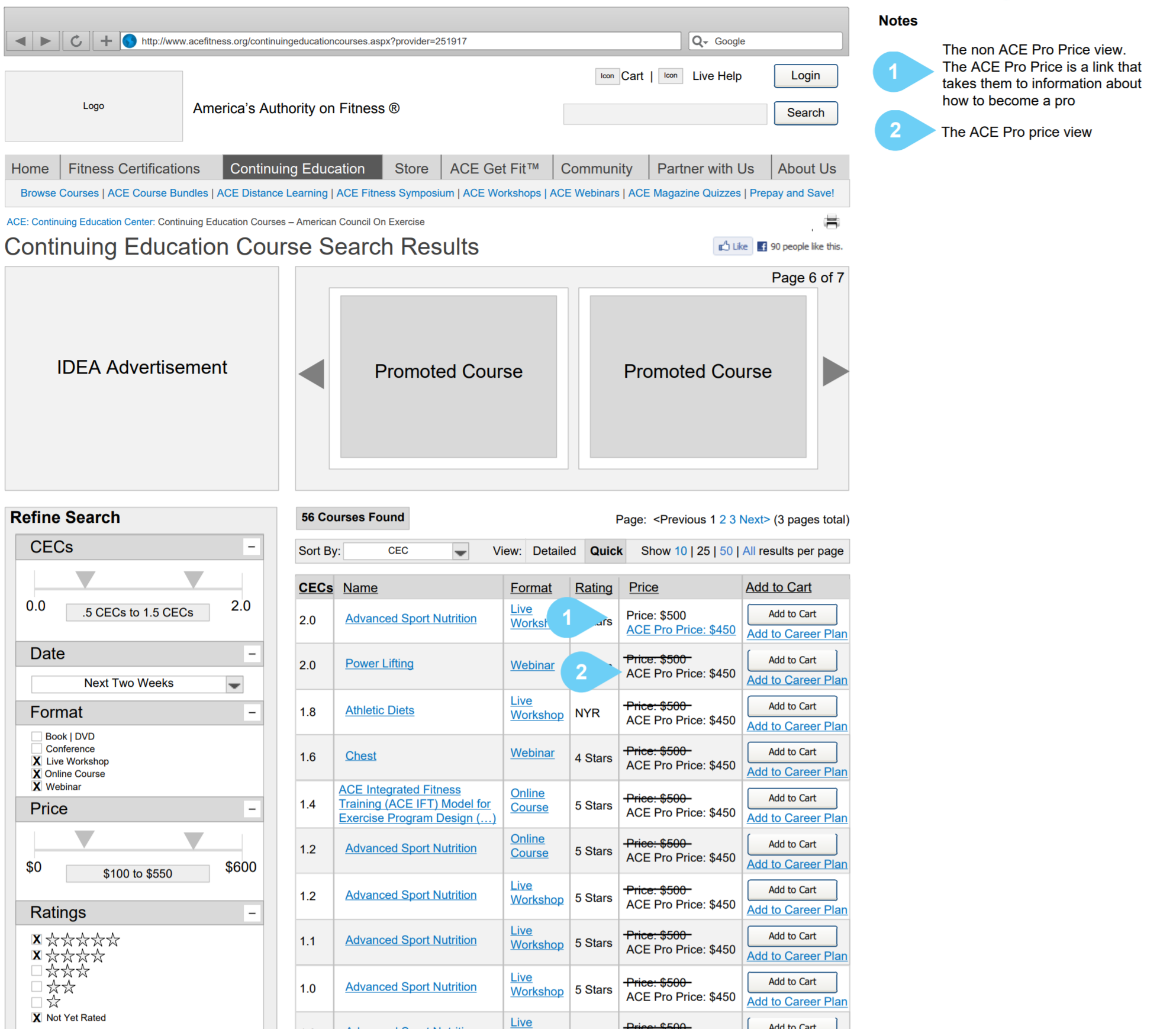This screenshot has width=1176, height=1029.
Task: Open Power Lifting Webinar format link
Action: coord(532,665)
